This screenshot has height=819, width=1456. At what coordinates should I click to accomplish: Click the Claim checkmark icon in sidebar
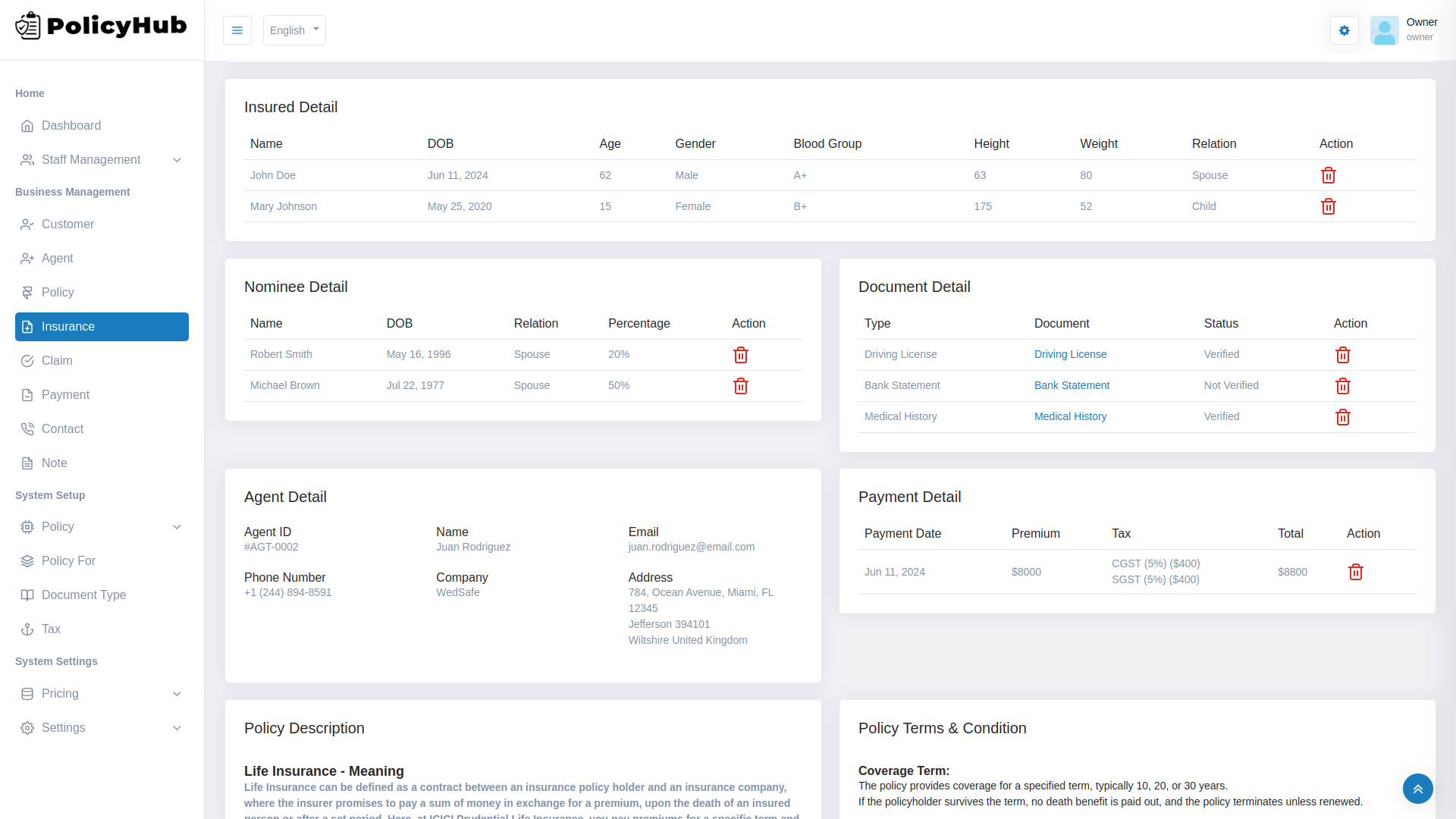tap(28, 360)
